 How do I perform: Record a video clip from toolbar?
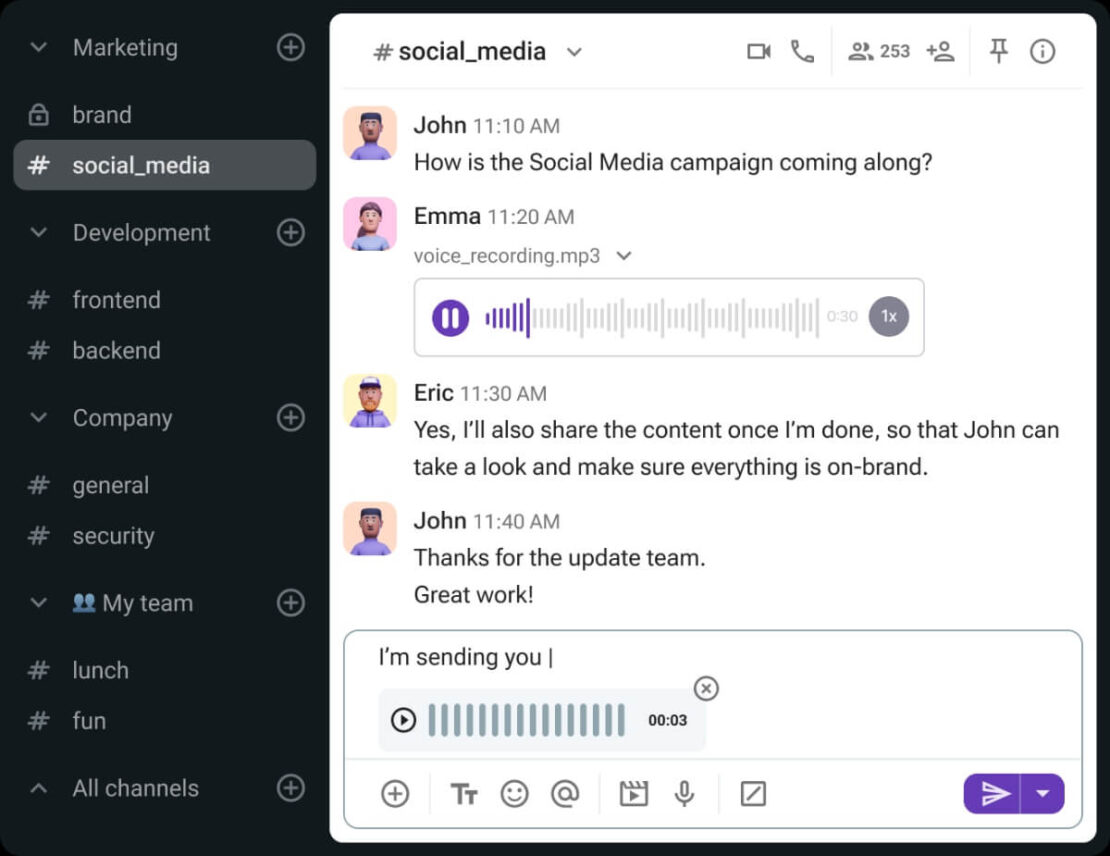tap(634, 794)
